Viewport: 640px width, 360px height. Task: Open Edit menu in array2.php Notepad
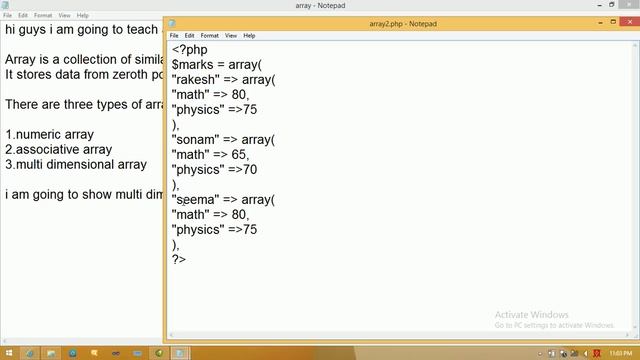tap(189, 36)
